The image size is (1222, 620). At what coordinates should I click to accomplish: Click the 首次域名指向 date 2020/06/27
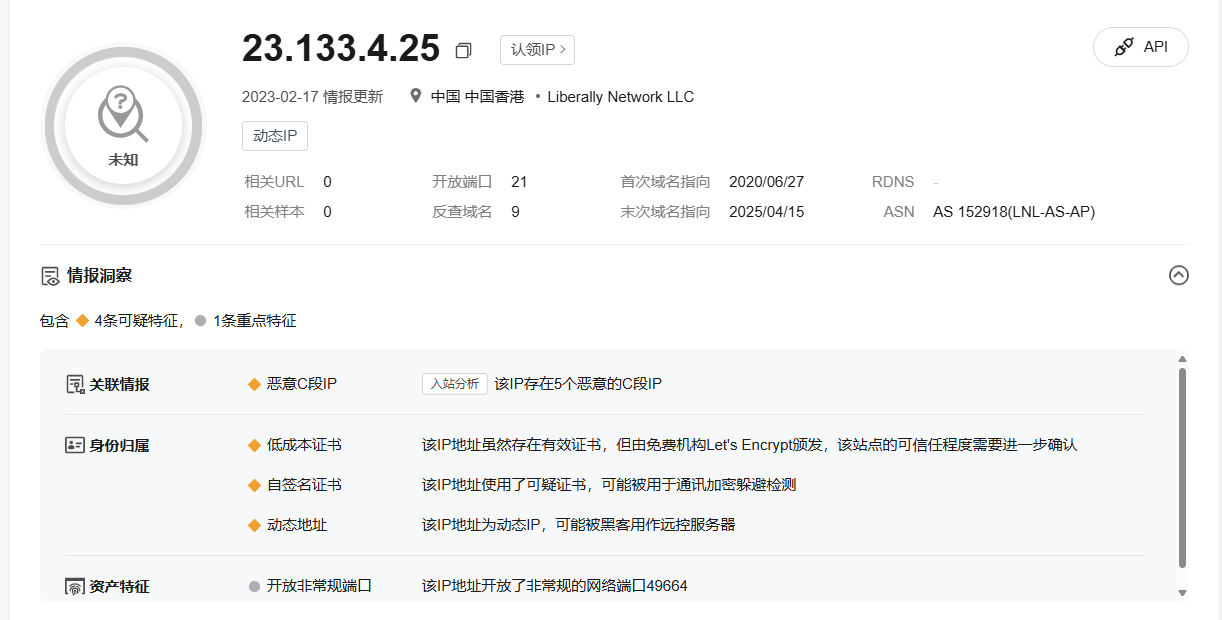point(767,182)
